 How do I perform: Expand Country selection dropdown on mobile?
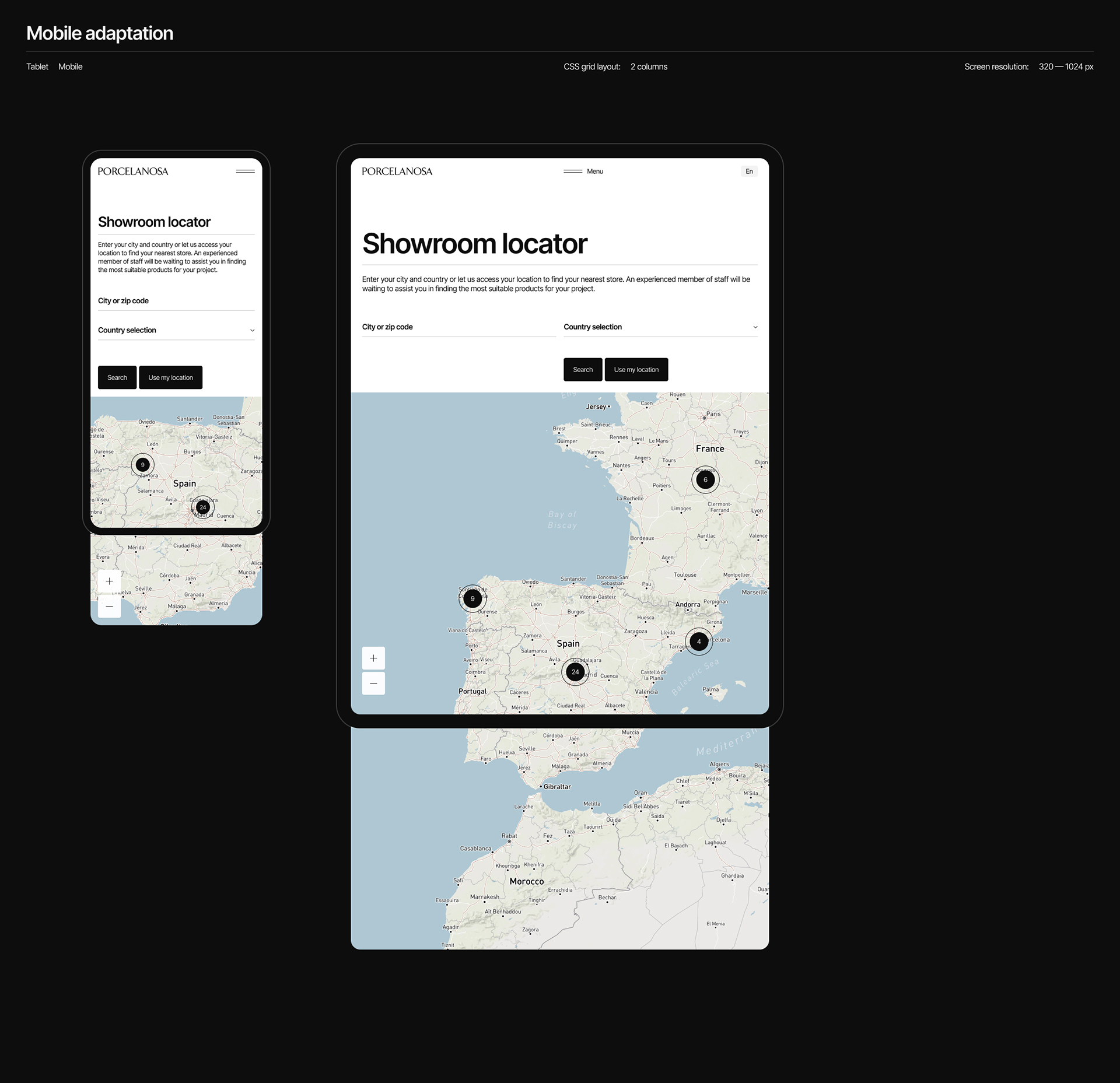click(176, 331)
